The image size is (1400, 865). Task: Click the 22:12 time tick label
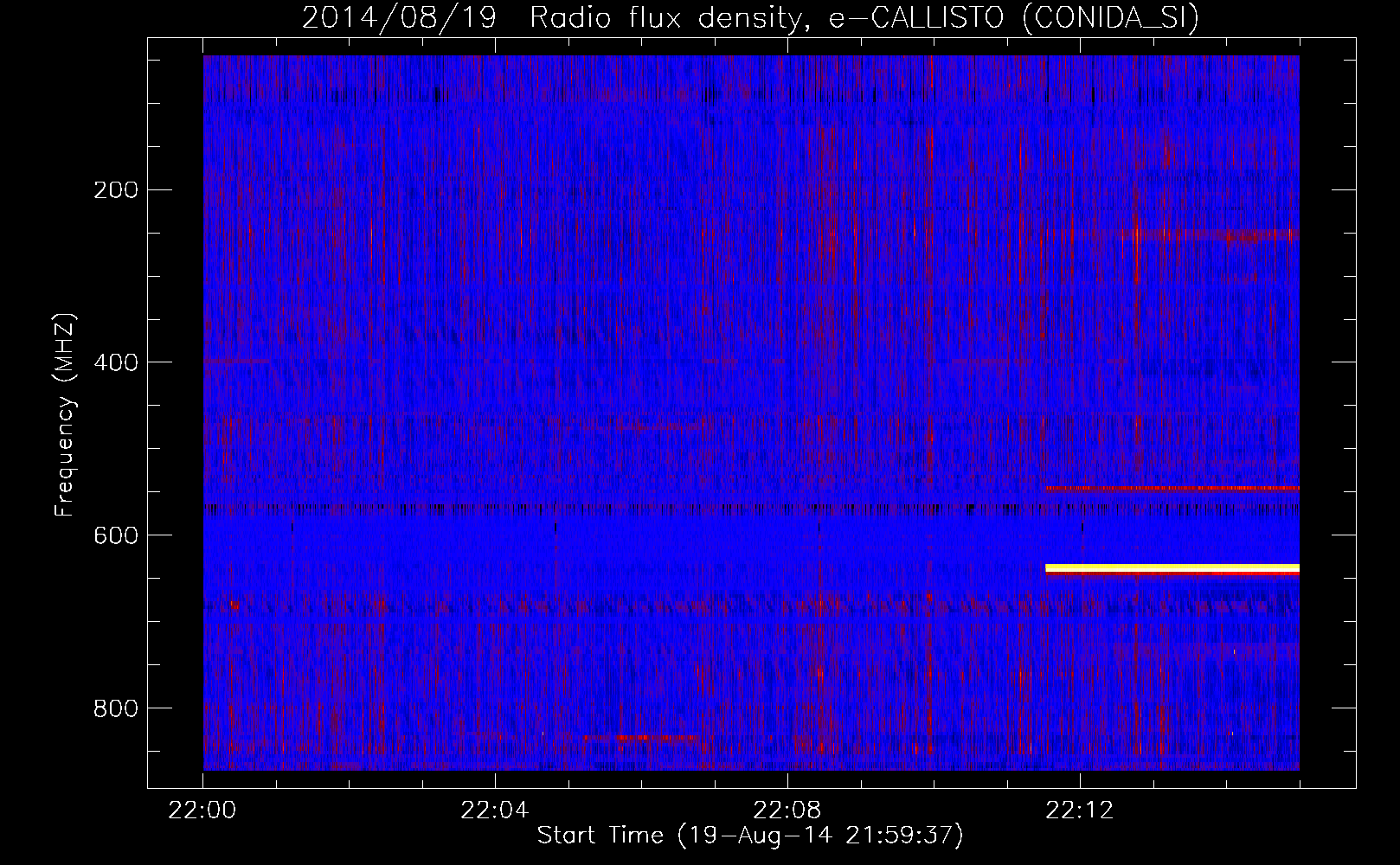pyautogui.click(x=1080, y=811)
